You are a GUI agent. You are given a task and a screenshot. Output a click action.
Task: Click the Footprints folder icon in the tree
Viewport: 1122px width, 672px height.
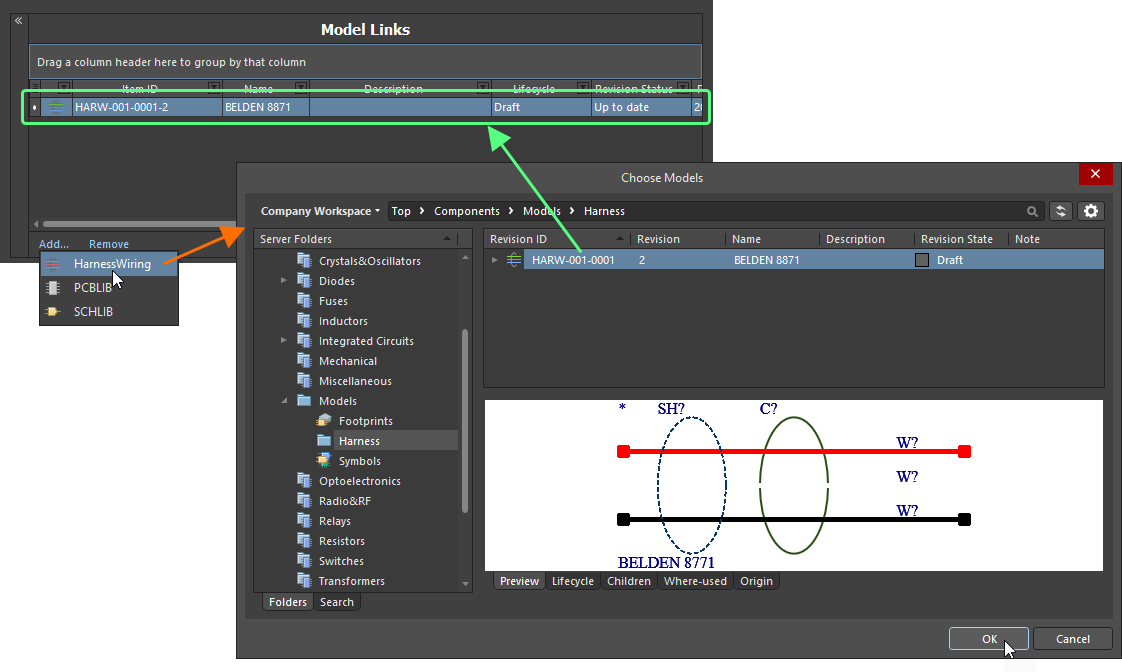pos(321,420)
